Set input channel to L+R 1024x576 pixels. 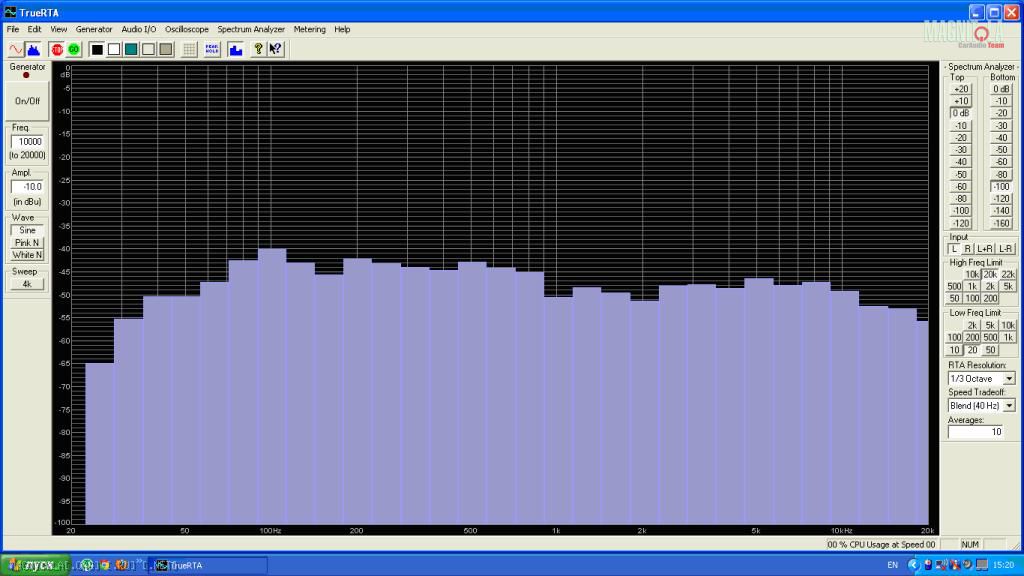coord(985,249)
